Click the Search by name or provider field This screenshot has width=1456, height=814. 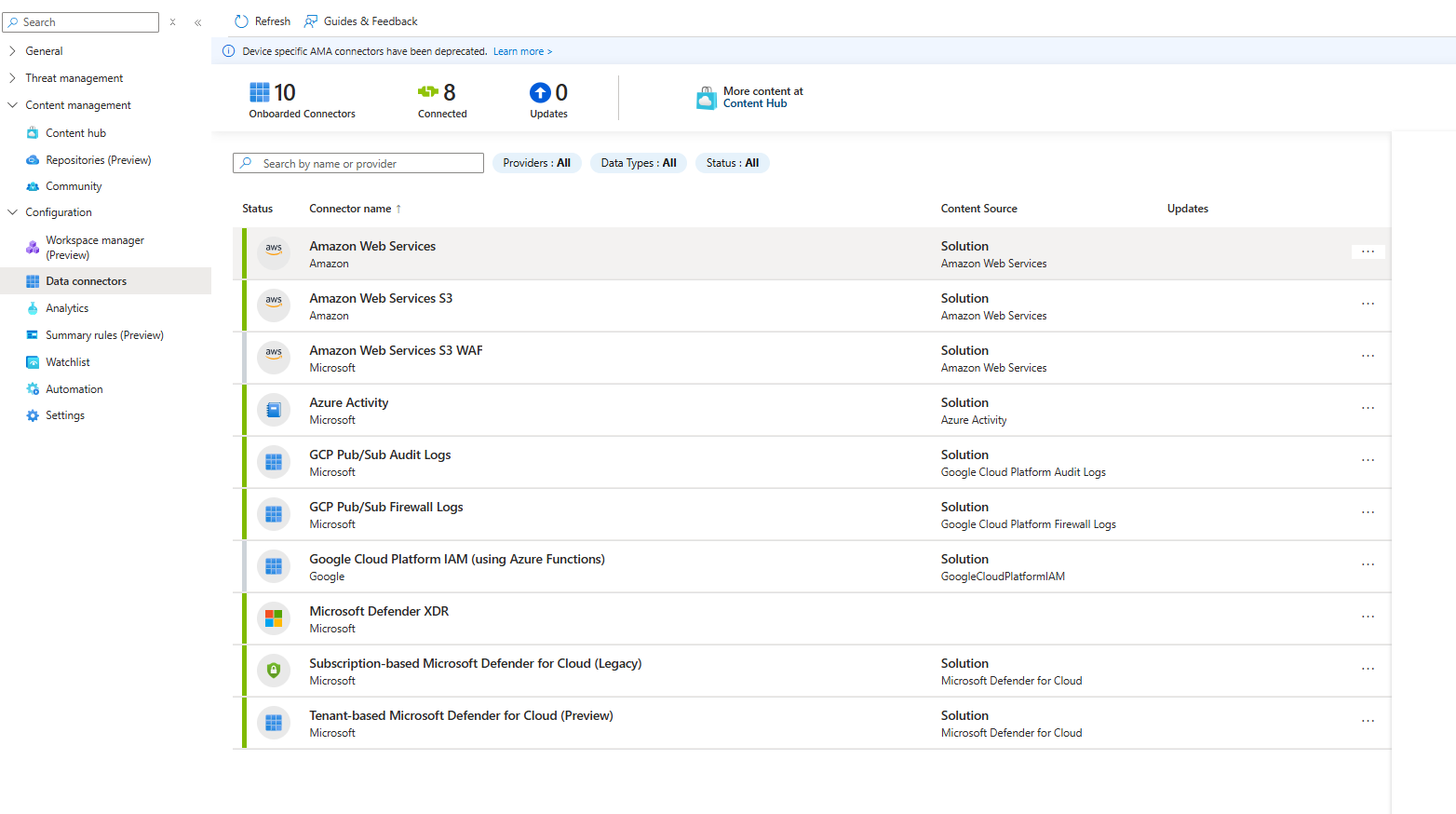click(x=358, y=163)
